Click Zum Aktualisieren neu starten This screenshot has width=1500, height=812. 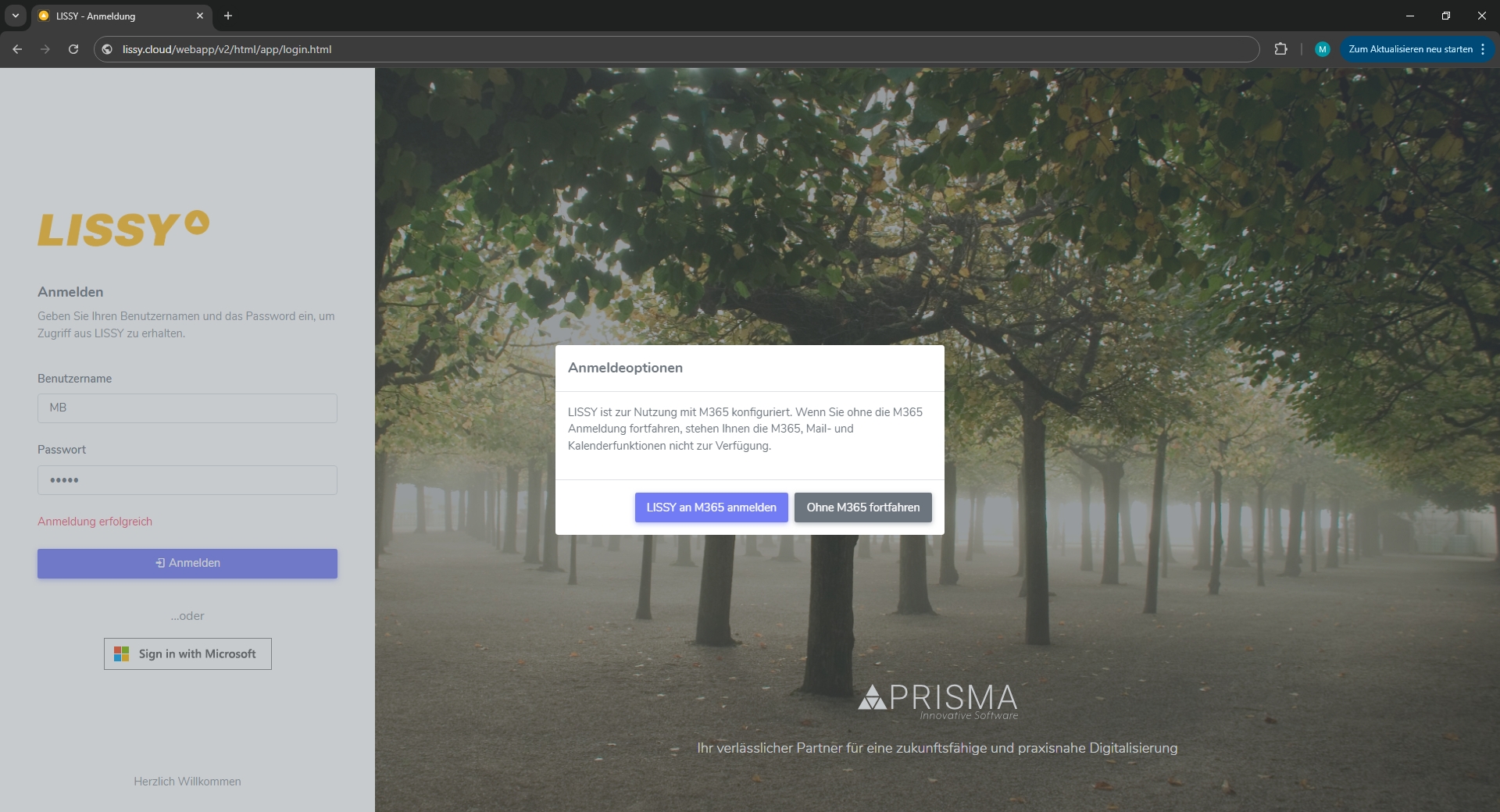coord(1410,49)
